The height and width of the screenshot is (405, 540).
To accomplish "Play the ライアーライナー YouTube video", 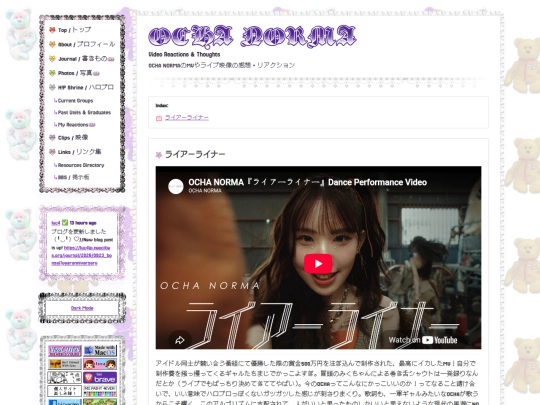I will click(318, 264).
